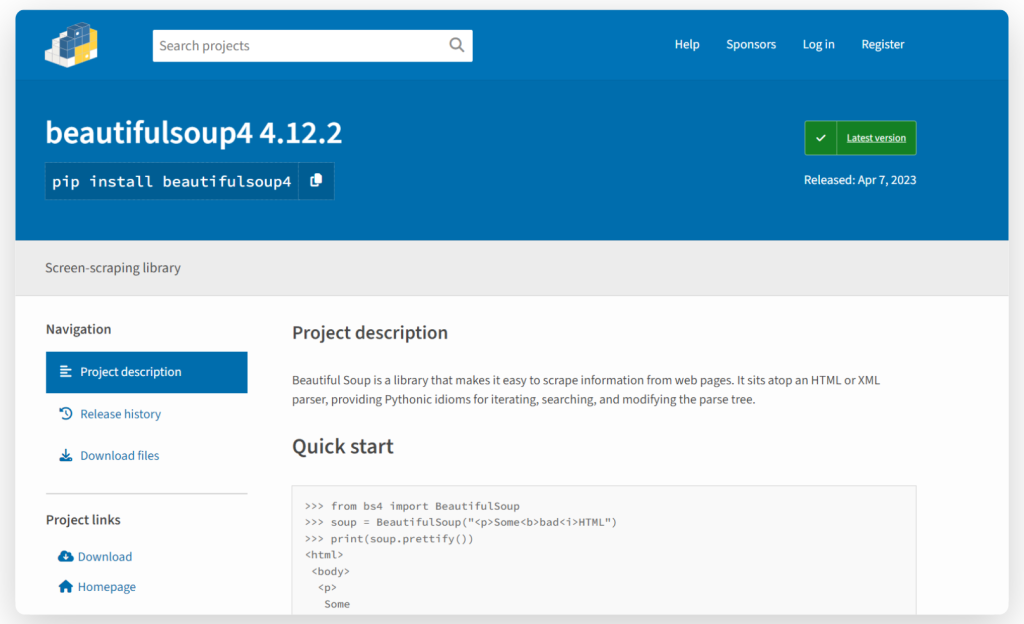
Task: Click the Project links heading
Action: pyautogui.click(x=83, y=520)
